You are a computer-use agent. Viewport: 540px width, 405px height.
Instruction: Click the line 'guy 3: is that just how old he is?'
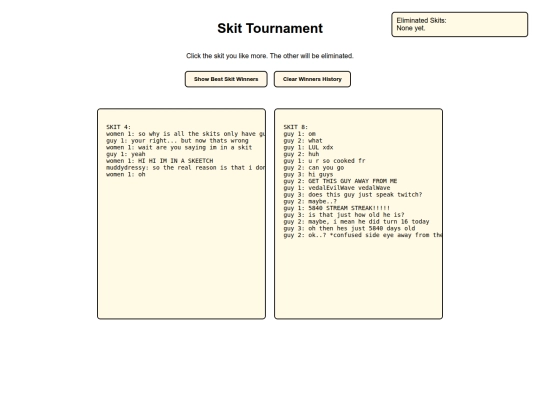pyautogui.click(x=344, y=215)
